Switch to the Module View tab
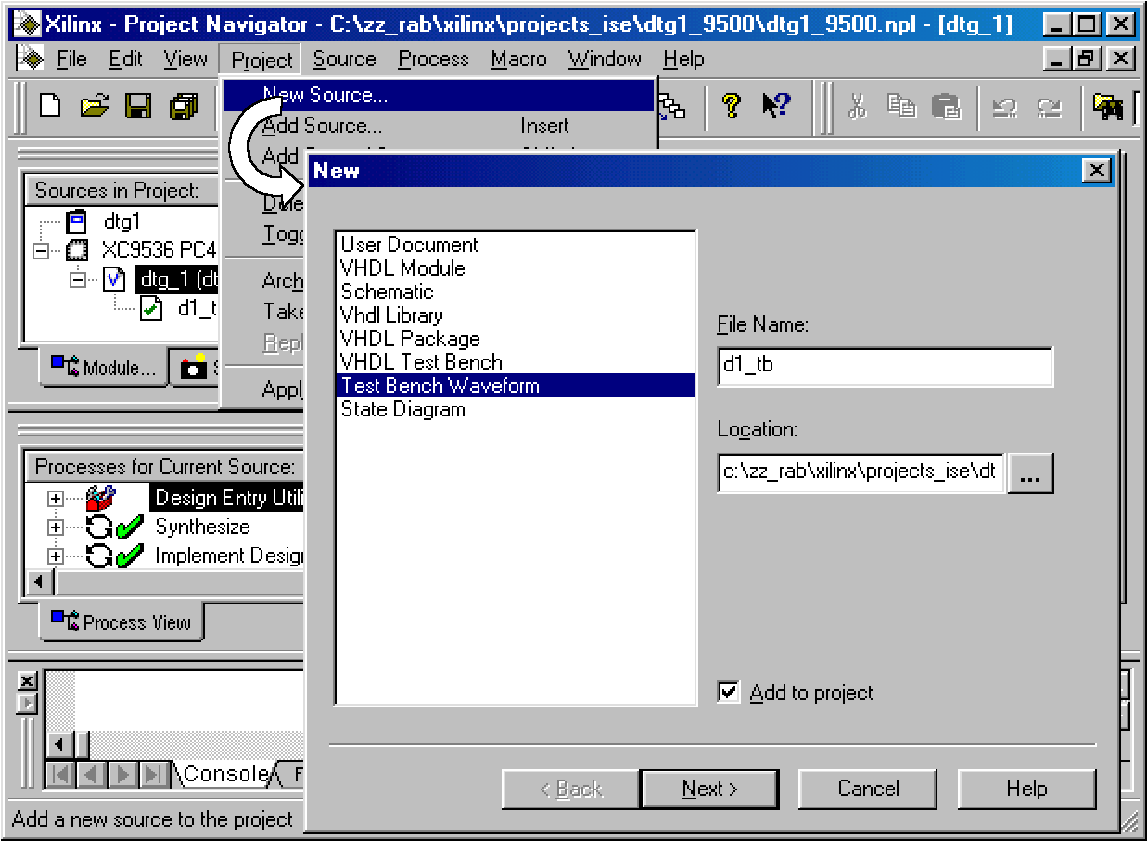This screenshot has width=1148, height=843. tap(104, 366)
